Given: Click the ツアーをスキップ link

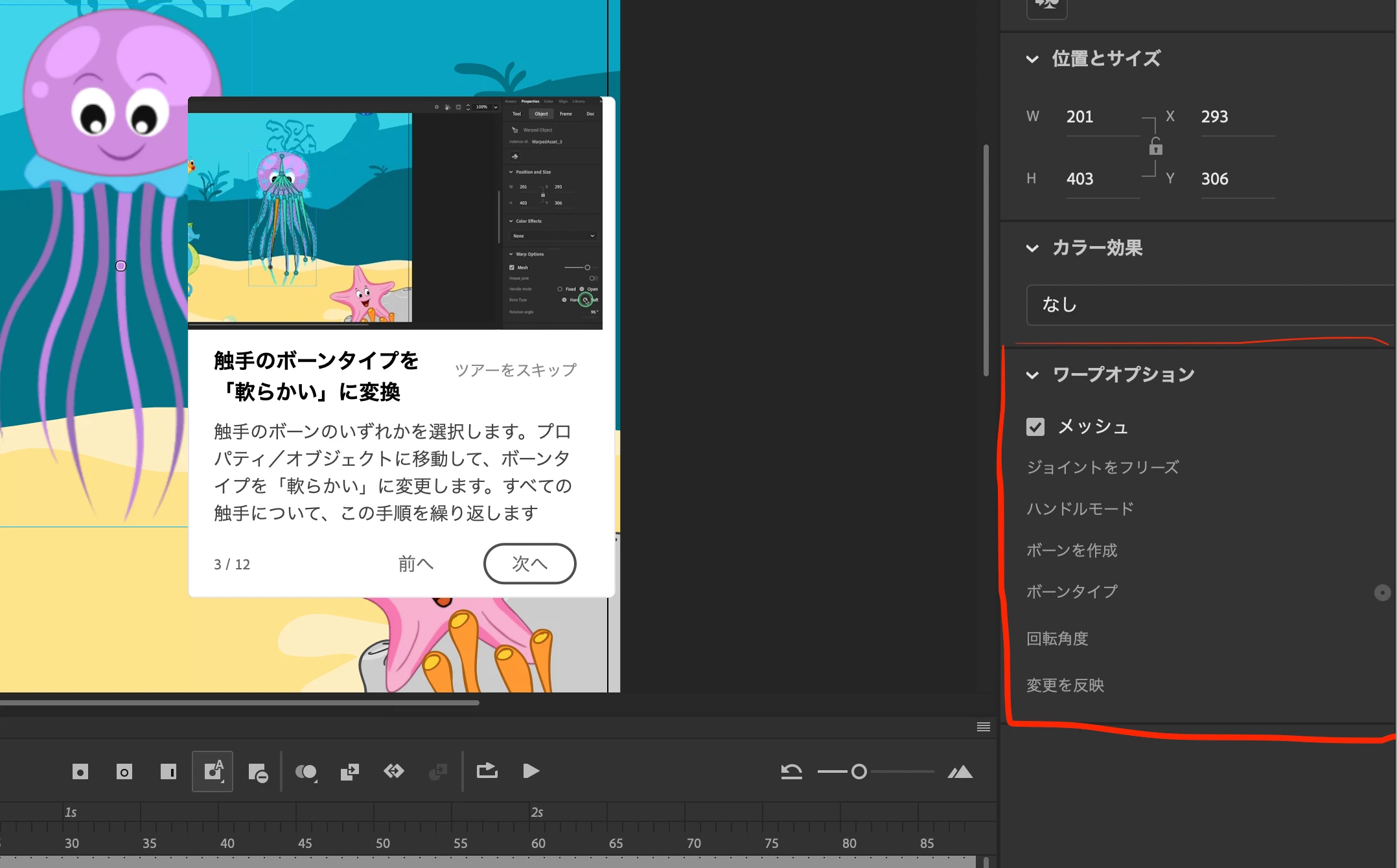Looking at the screenshot, I should [x=515, y=370].
